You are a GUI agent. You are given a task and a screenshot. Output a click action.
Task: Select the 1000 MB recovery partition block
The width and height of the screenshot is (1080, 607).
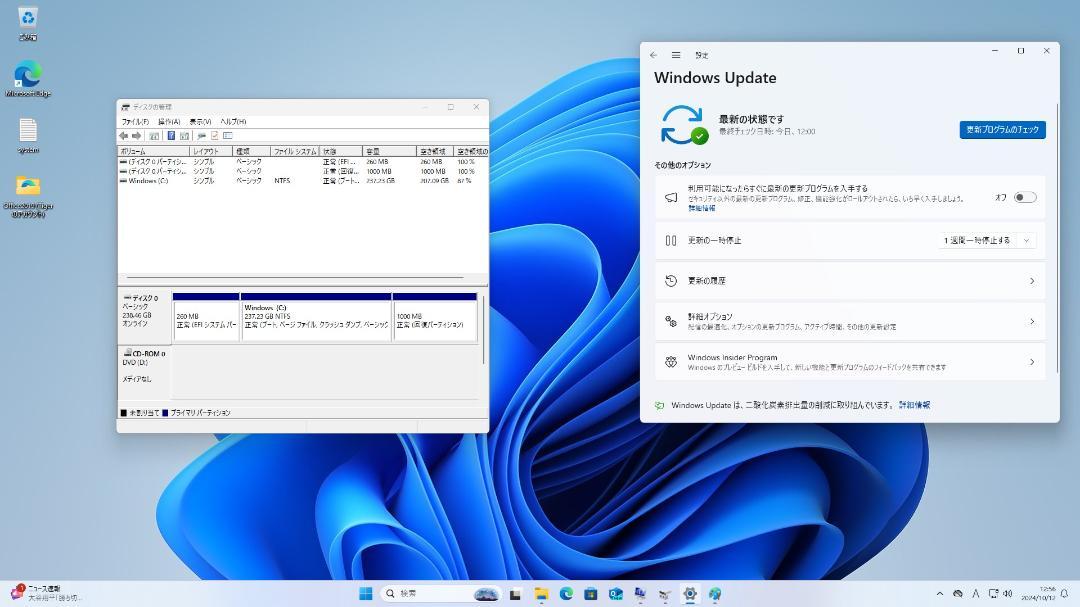click(435, 317)
